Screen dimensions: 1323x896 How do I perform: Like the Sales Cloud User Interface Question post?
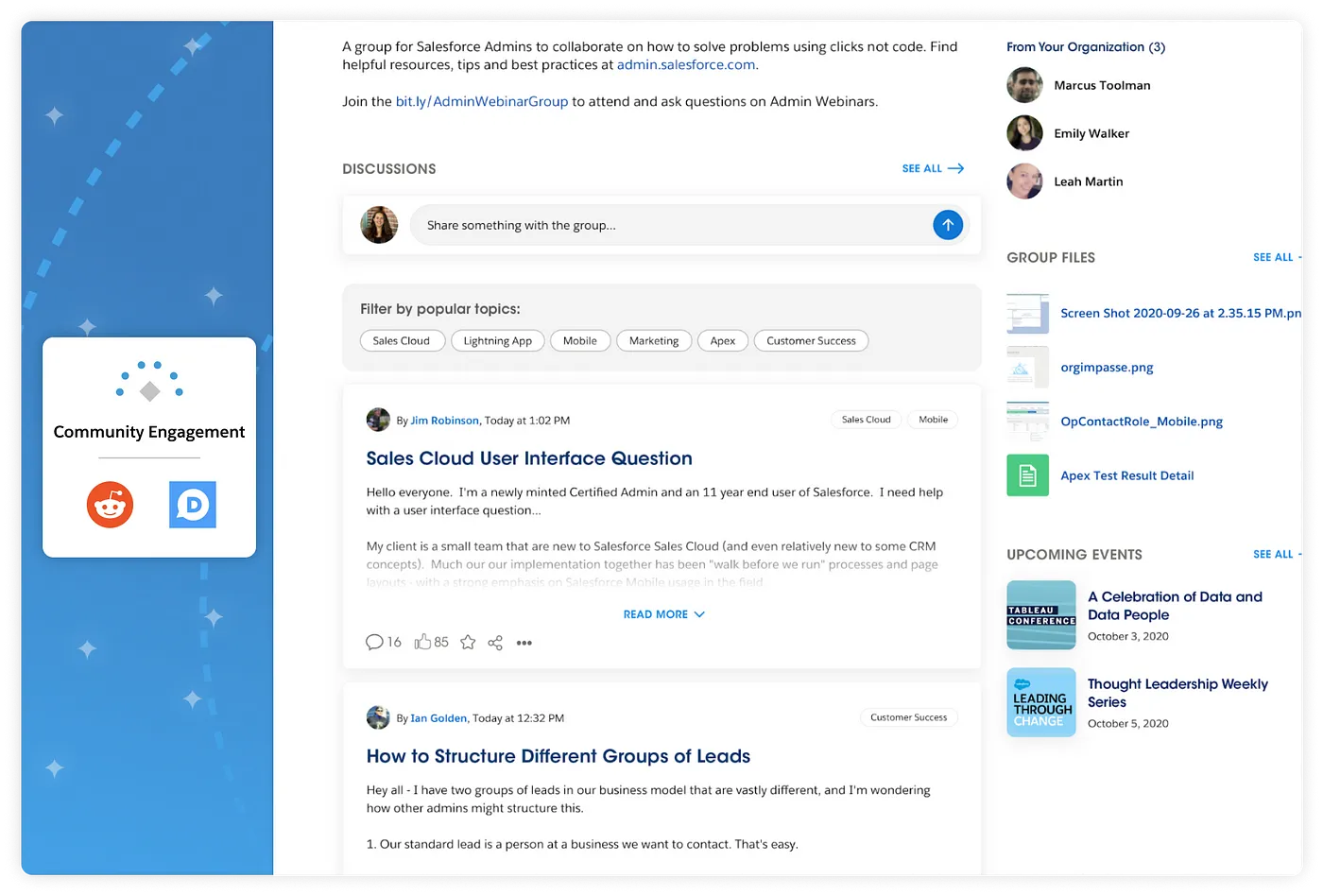click(x=431, y=642)
